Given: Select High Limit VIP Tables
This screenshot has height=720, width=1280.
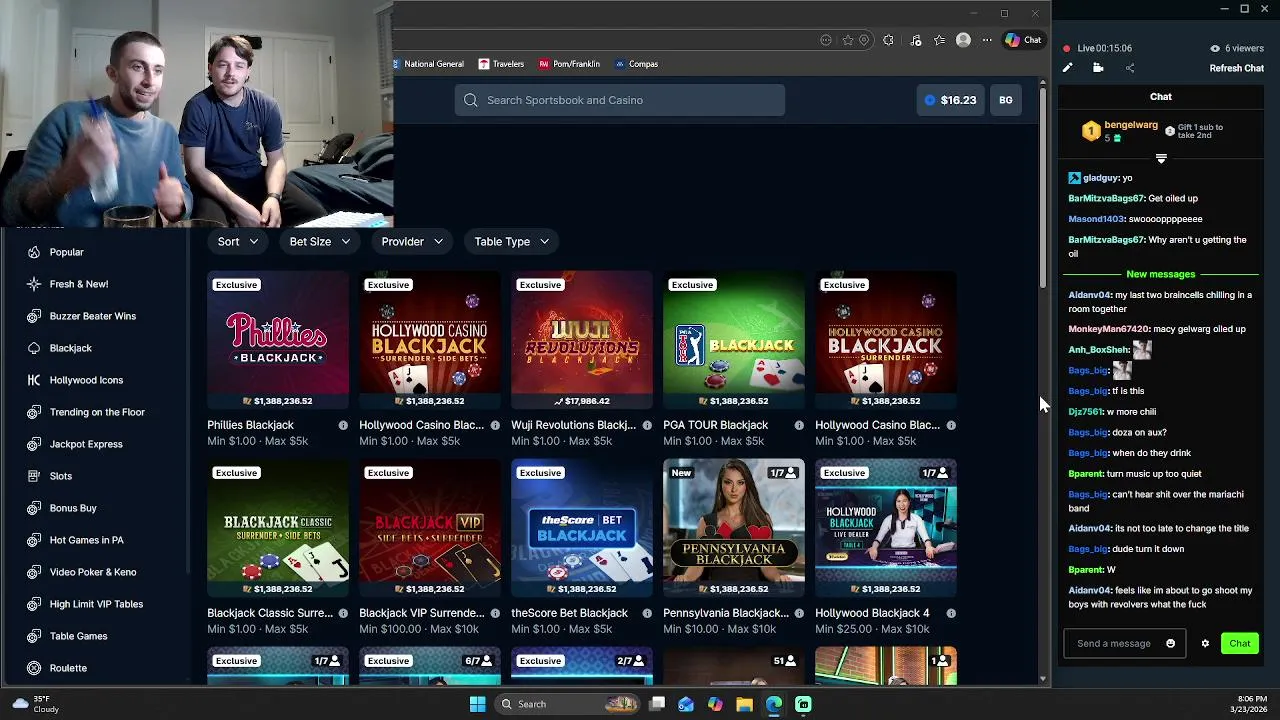Looking at the screenshot, I should pyautogui.click(x=96, y=604).
